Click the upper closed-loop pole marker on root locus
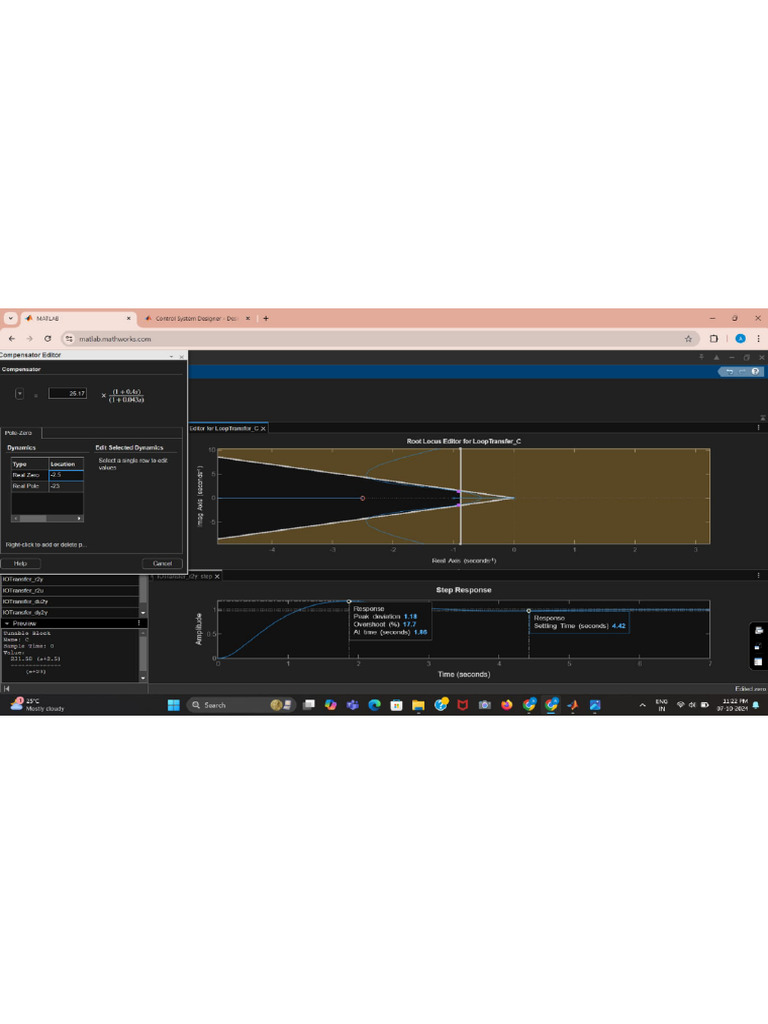Viewport: 768px width, 1024px height. coord(458,491)
